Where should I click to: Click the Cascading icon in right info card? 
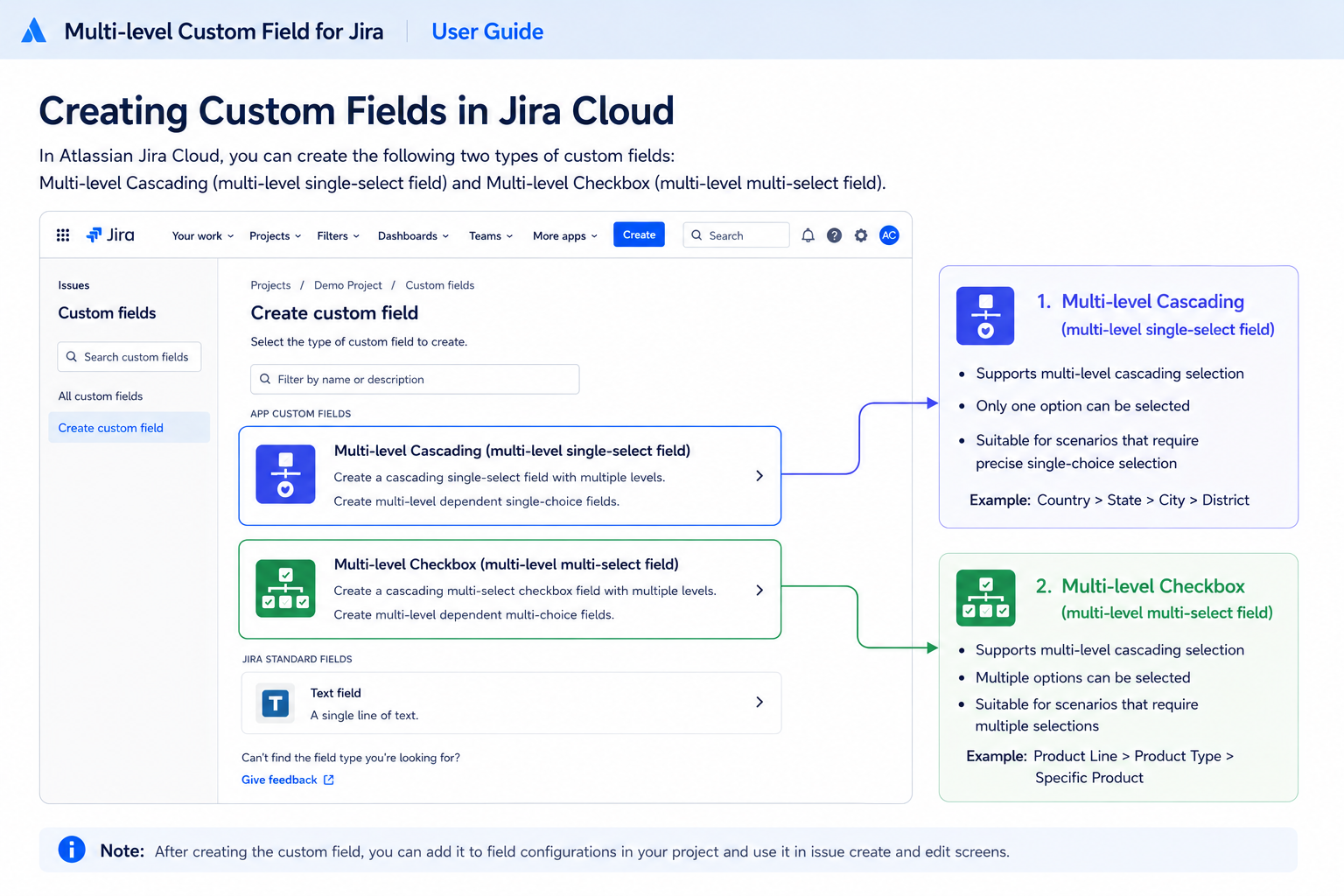(x=985, y=316)
